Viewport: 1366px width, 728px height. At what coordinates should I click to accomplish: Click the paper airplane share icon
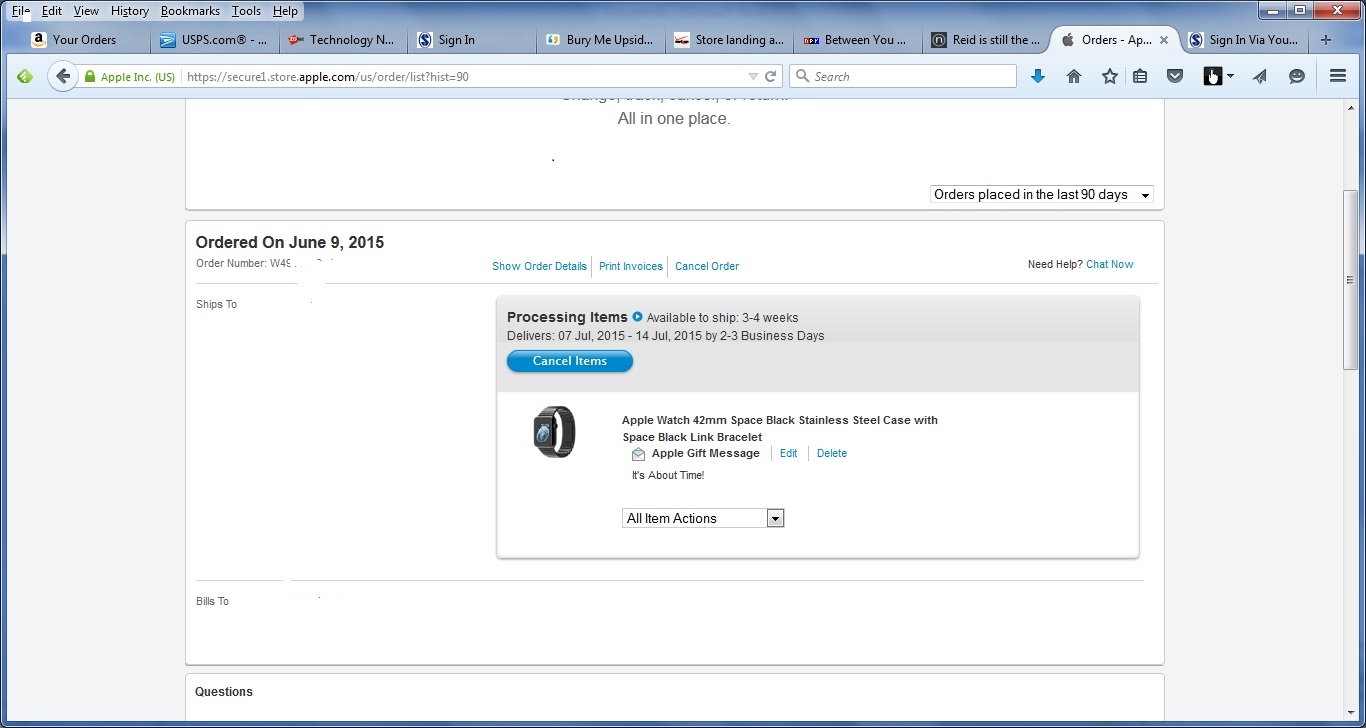1260,76
